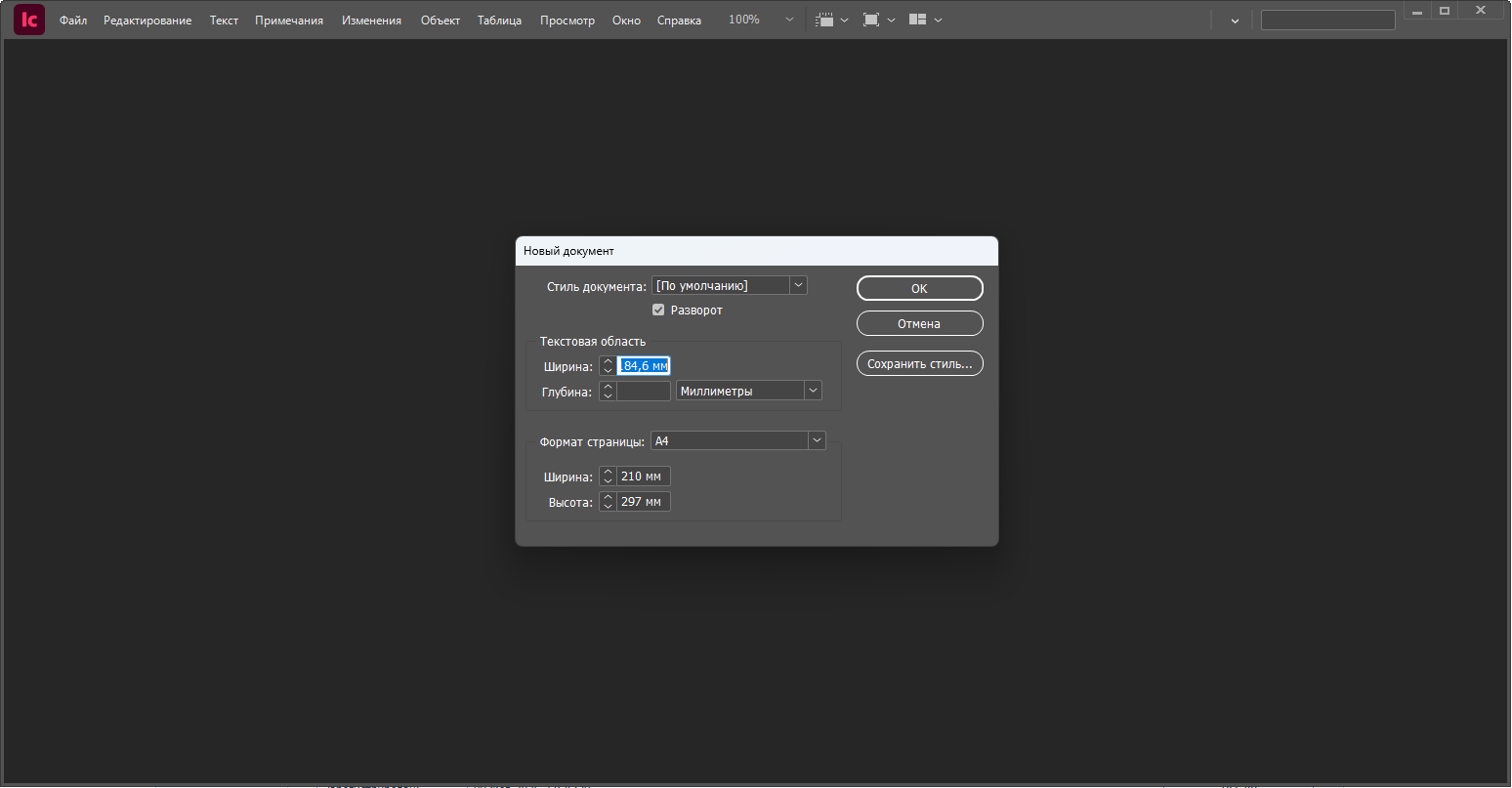1512x788 pixels.
Task: Click the screen mode icon
Action: [871, 20]
